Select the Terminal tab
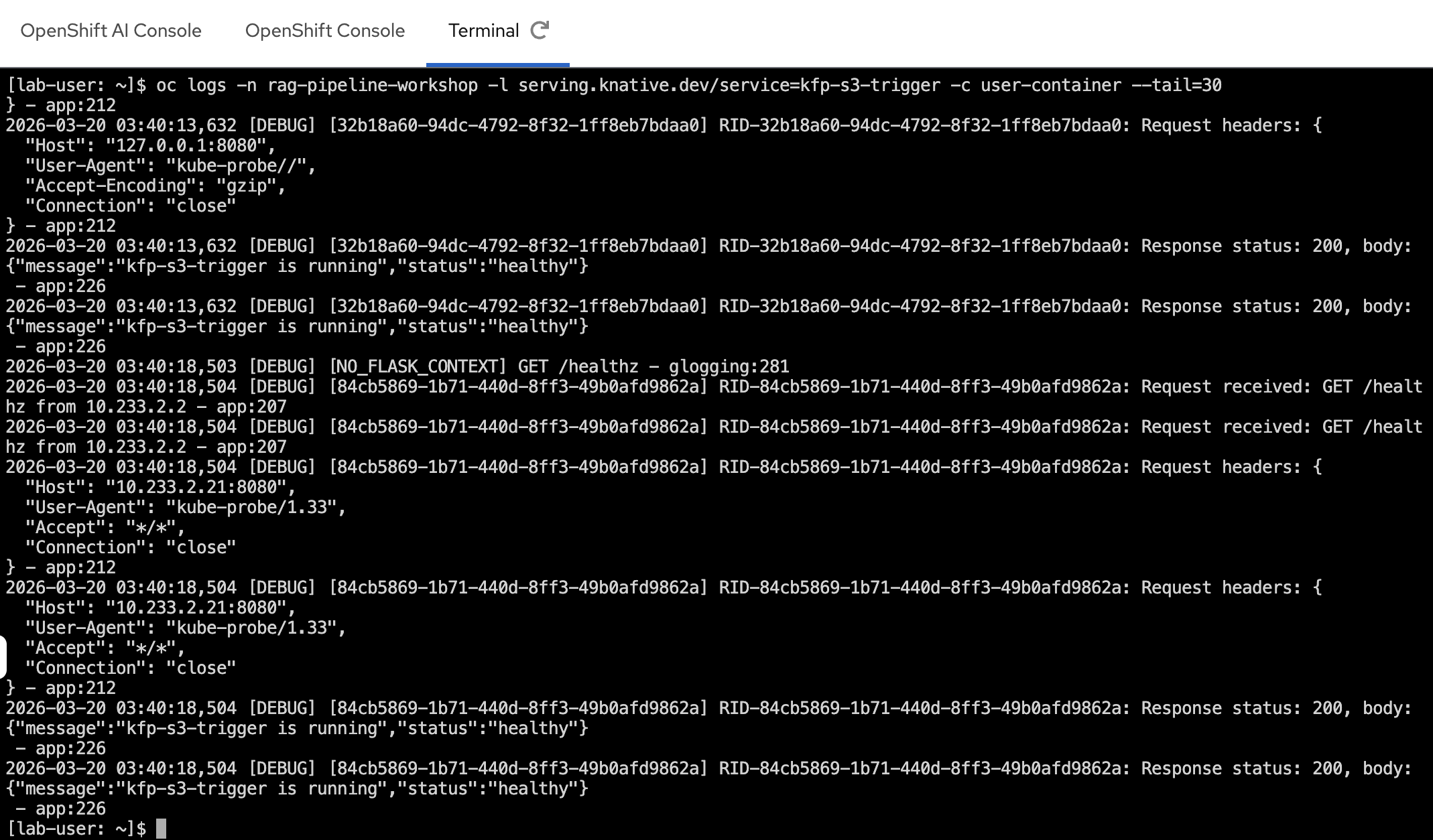The width and height of the screenshot is (1433, 840). (484, 31)
